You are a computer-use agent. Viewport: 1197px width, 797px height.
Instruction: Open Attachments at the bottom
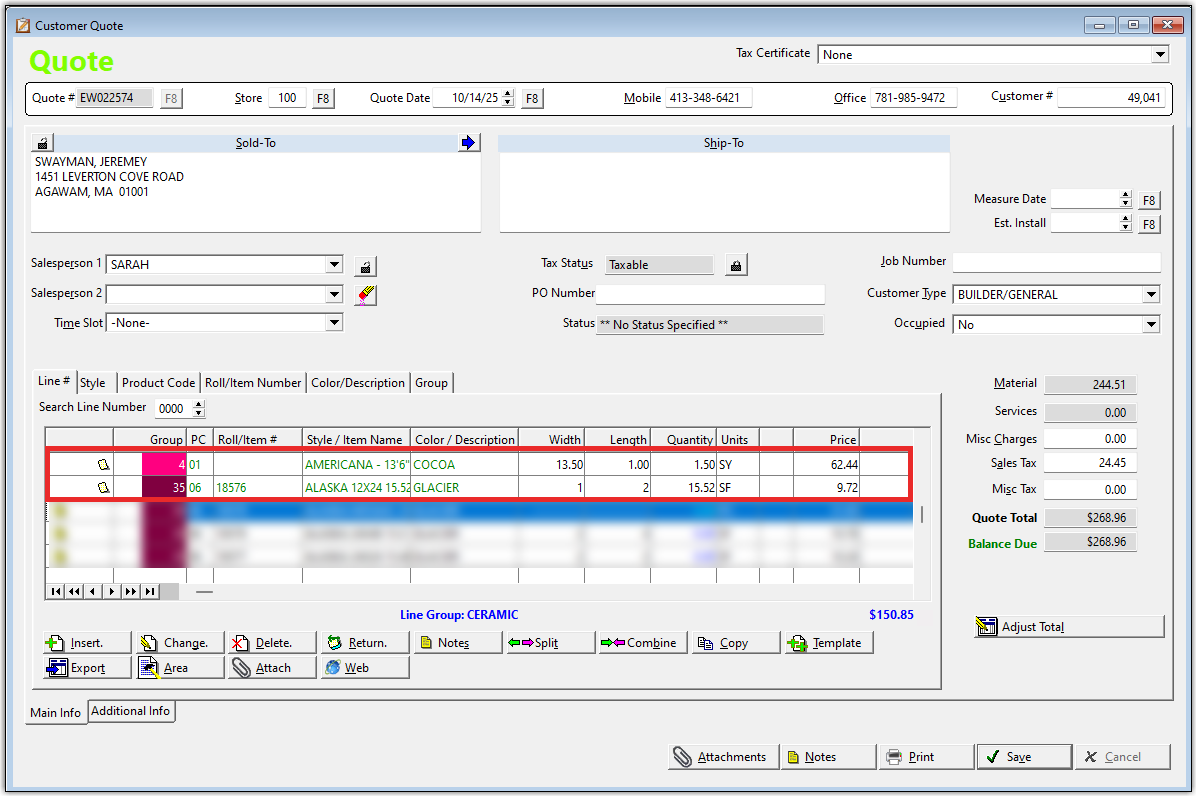pyautogui.click(x=723, y=757)
